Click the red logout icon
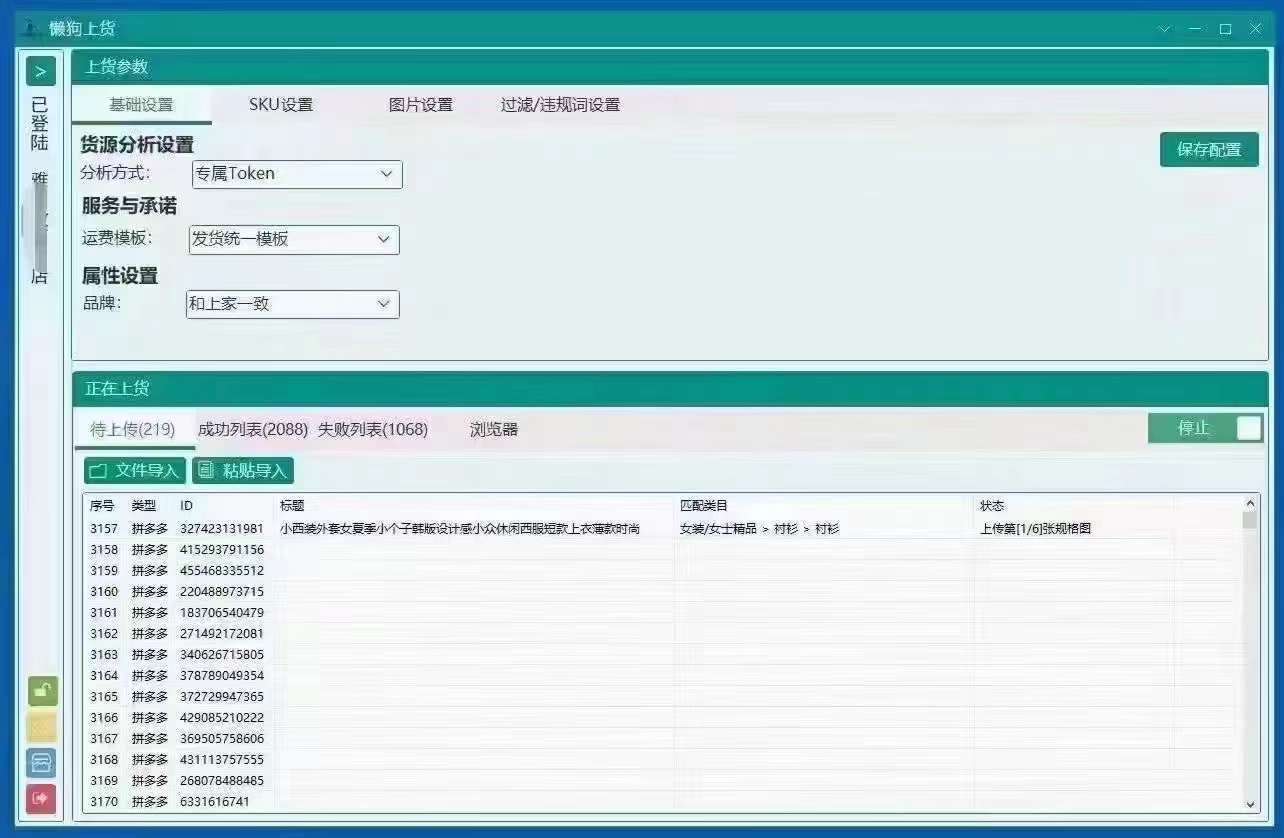The width and height of the screenshot is (1284, 838). (x=42, y=799)
